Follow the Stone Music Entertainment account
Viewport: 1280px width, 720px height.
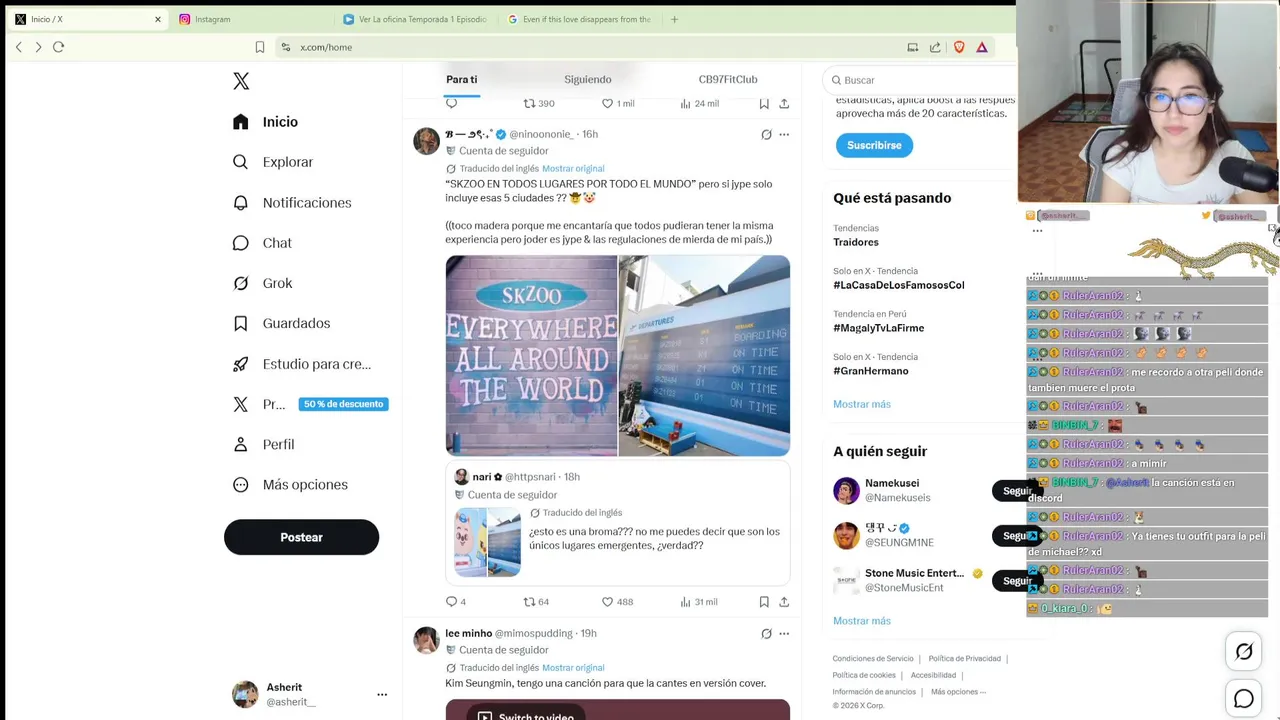coord(1017,580)
